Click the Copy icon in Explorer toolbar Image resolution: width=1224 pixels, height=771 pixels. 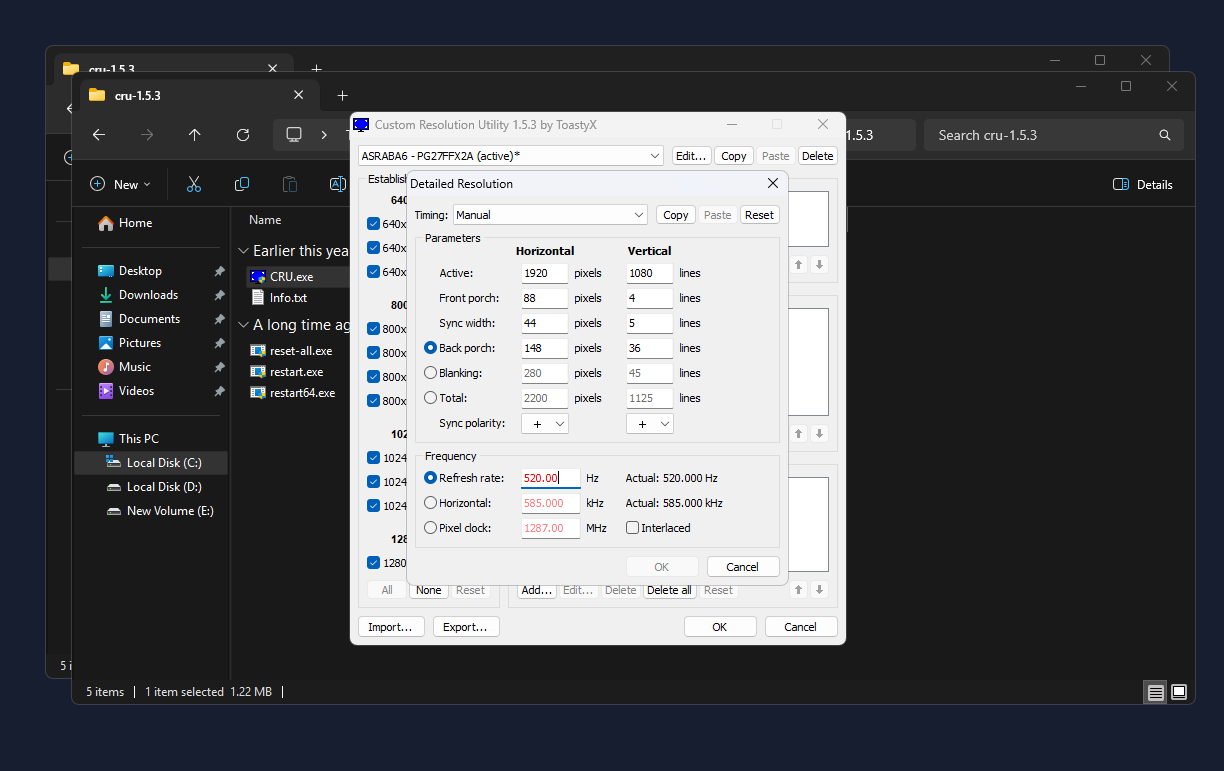242,184
